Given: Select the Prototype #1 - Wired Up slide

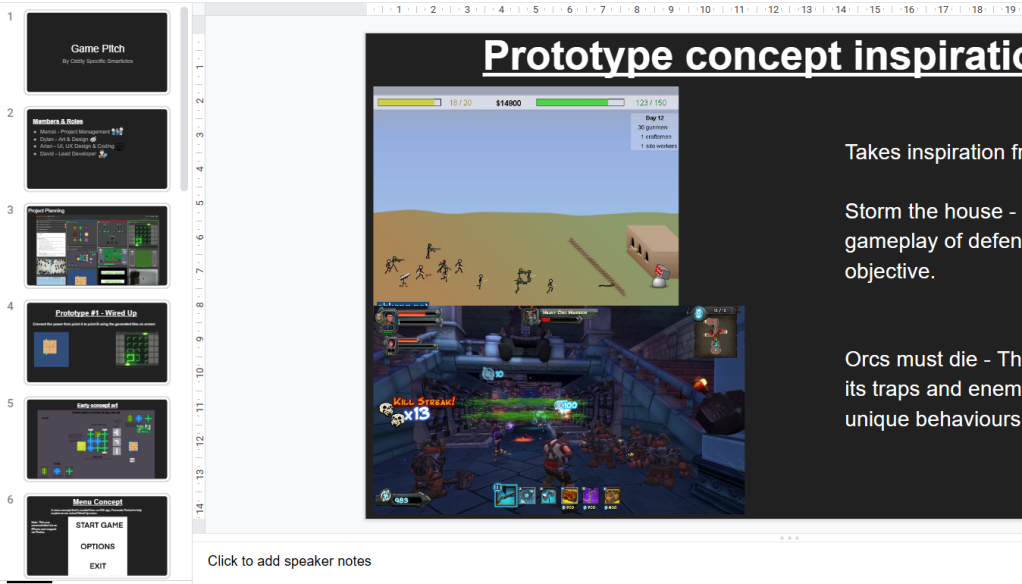Looking at the screenshot, I should pos(97,342).
